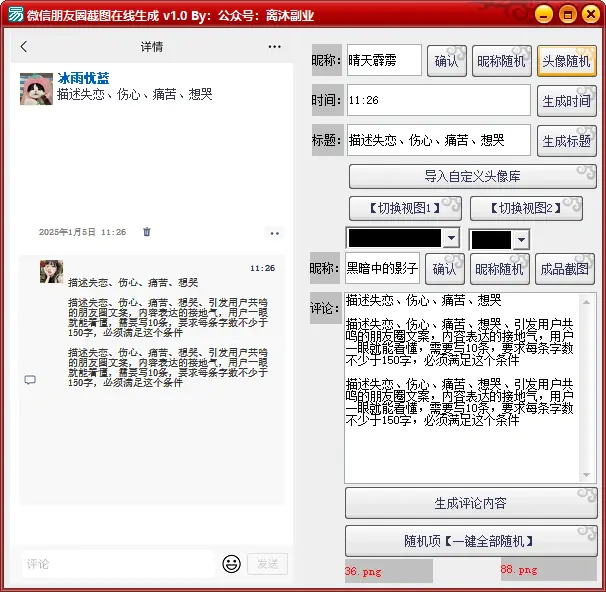Screen dimensions: 606x592
Task: Click the time input field showing 11:26
Action: [x=438, y=101]
